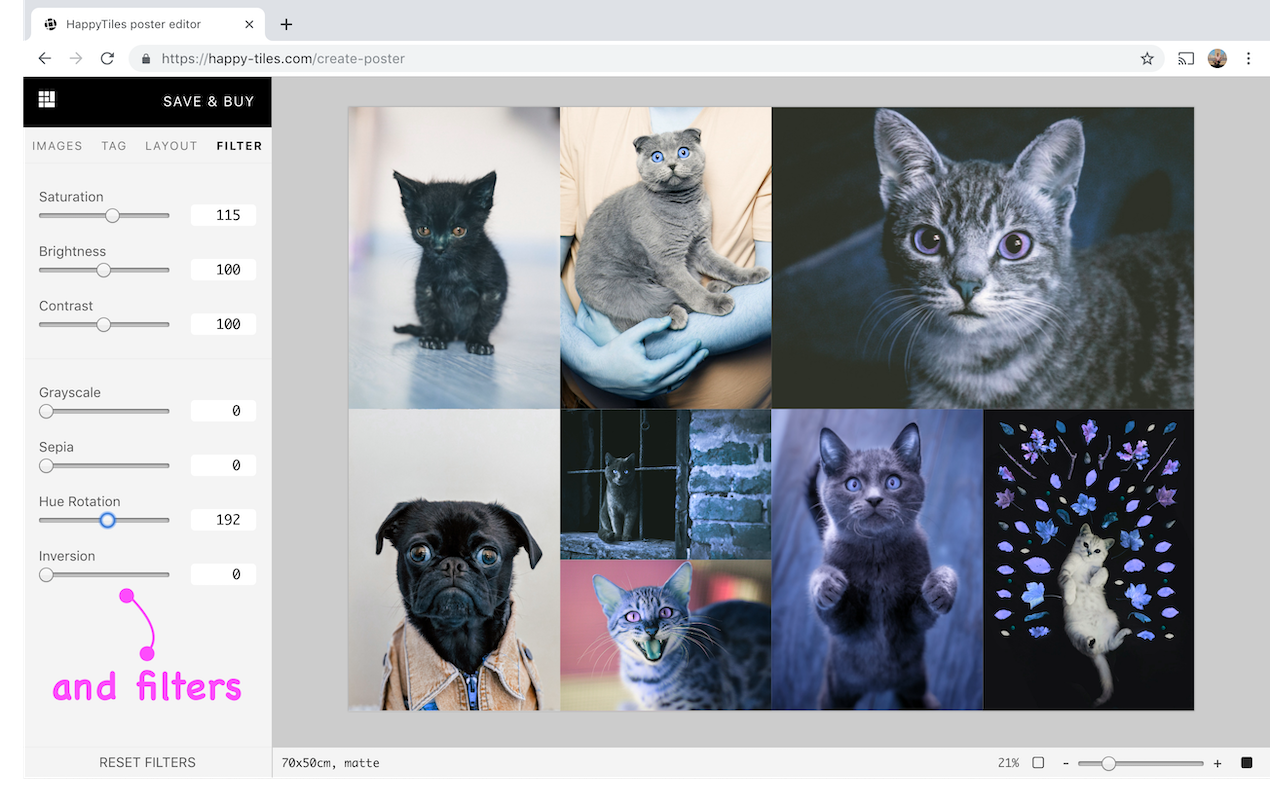This screenshot has height=806, width=1270.
Task: Click the browser profile avatar
Action: pyautogui.click(x=1217, y=58)
